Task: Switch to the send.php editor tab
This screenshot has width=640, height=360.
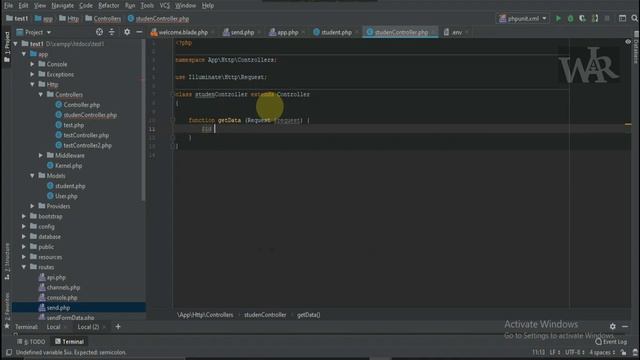Action: coord(242,32)
